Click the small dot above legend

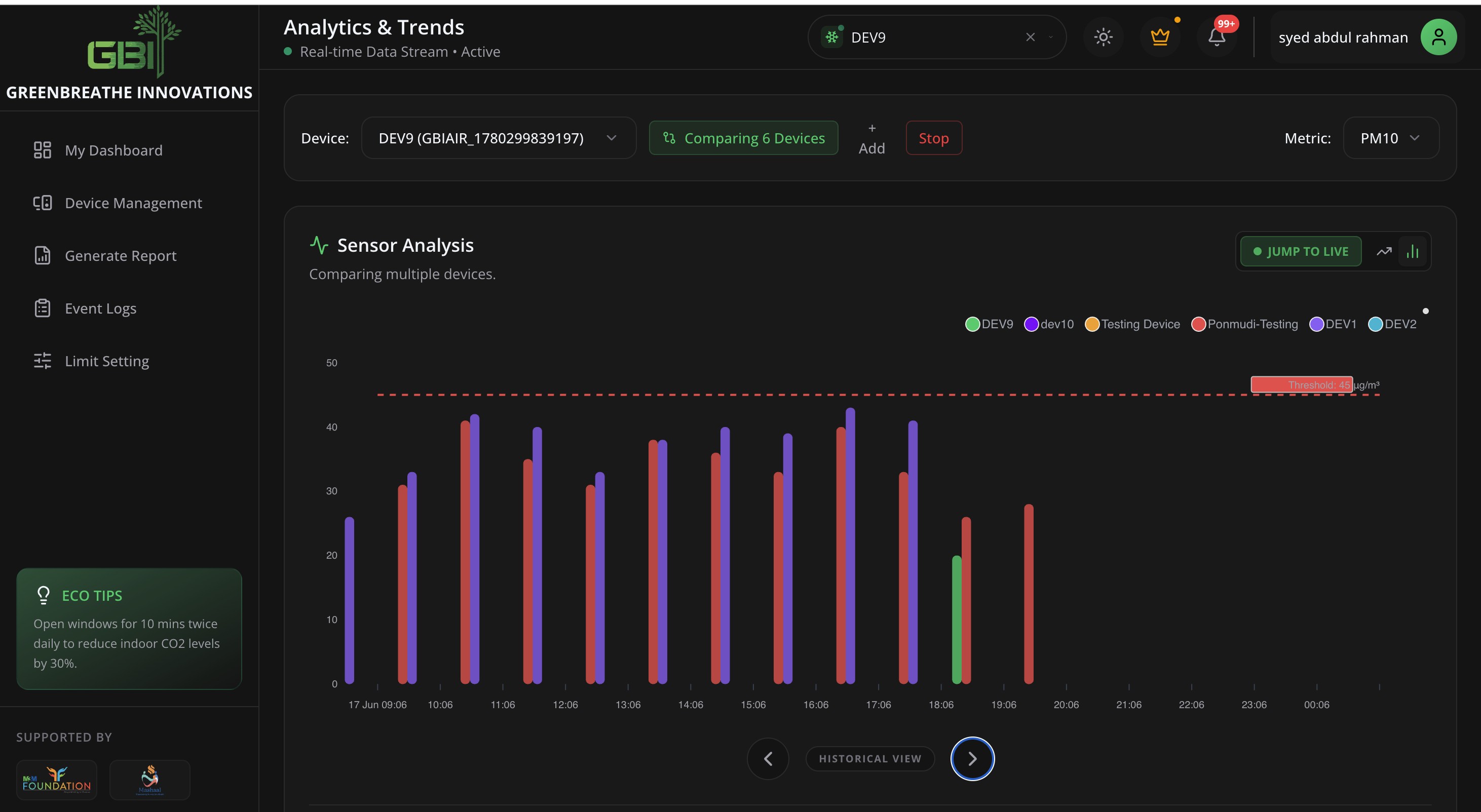coord(1425,311)
